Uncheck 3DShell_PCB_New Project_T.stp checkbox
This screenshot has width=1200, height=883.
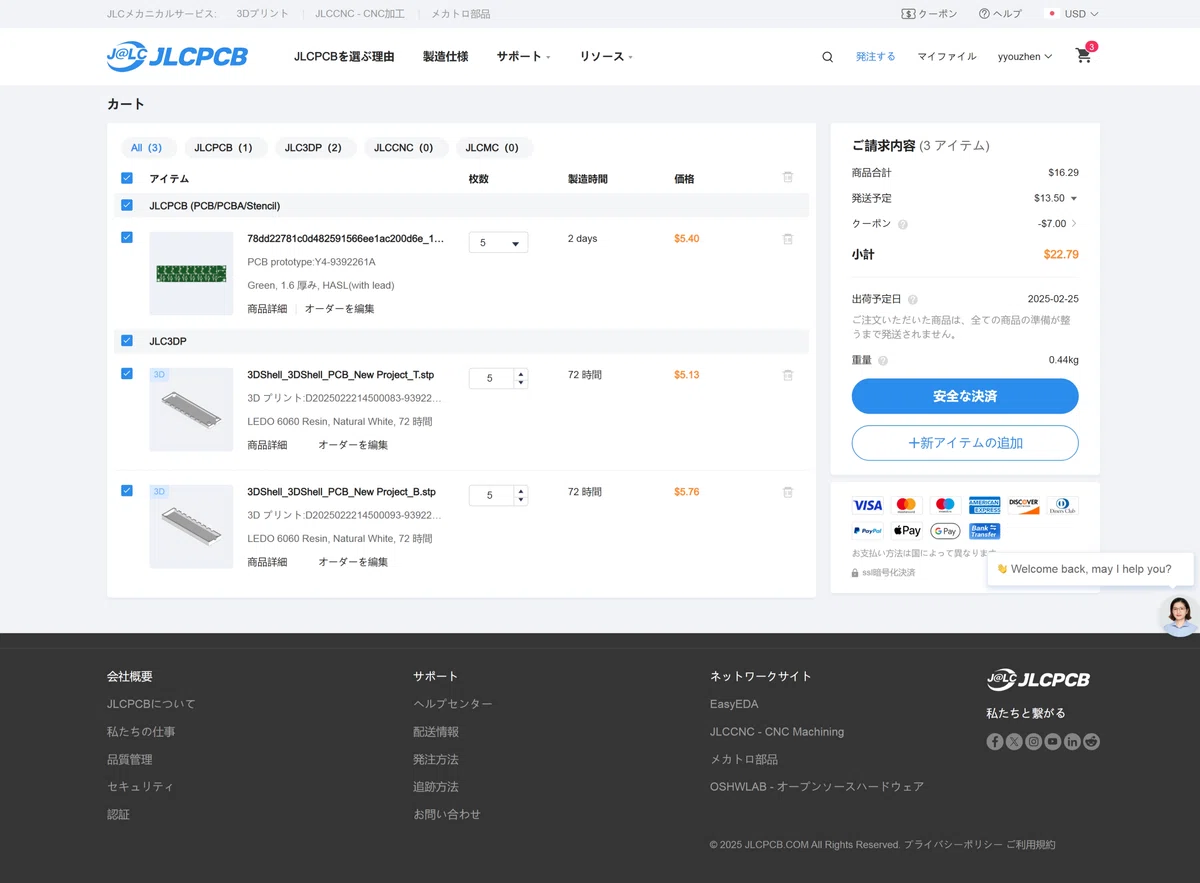point(127,373)
